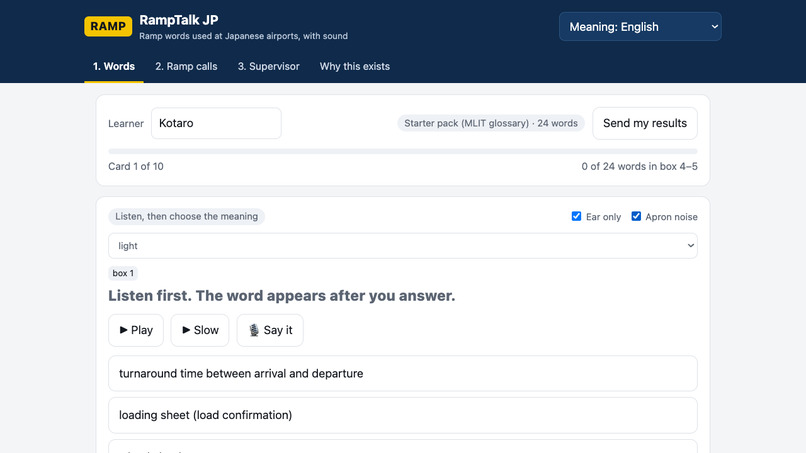The width and height of the screenshot is (806, 453).
Task: Click the Say it microphone button
Action: click(270, 330)
